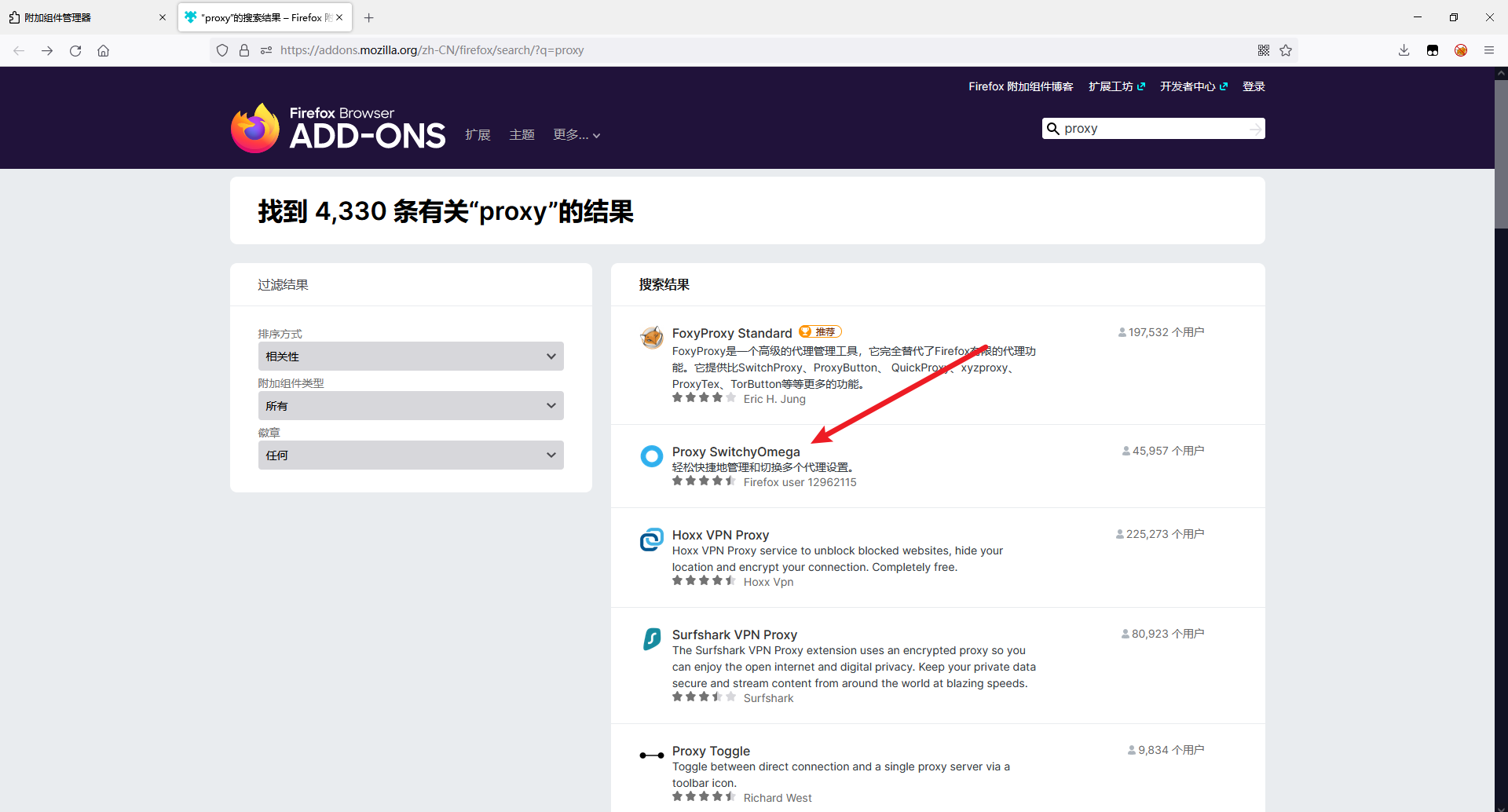The width and height of the screenshot is (1508, 812).
Task: Focus the add-ons search field
Action: click(1153, 129)
